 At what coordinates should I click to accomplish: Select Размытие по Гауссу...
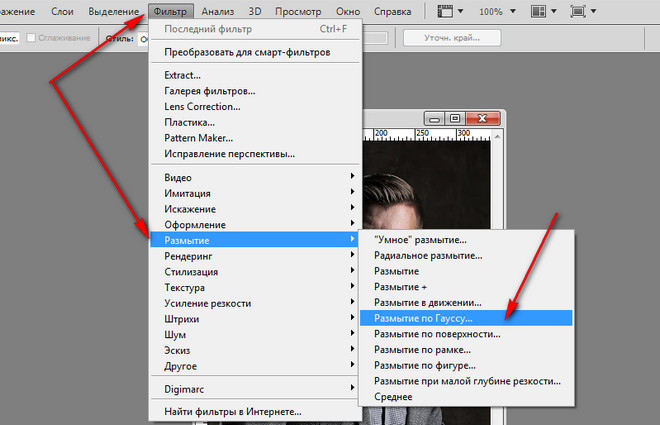pyautogui.click(x=466, y=318)
